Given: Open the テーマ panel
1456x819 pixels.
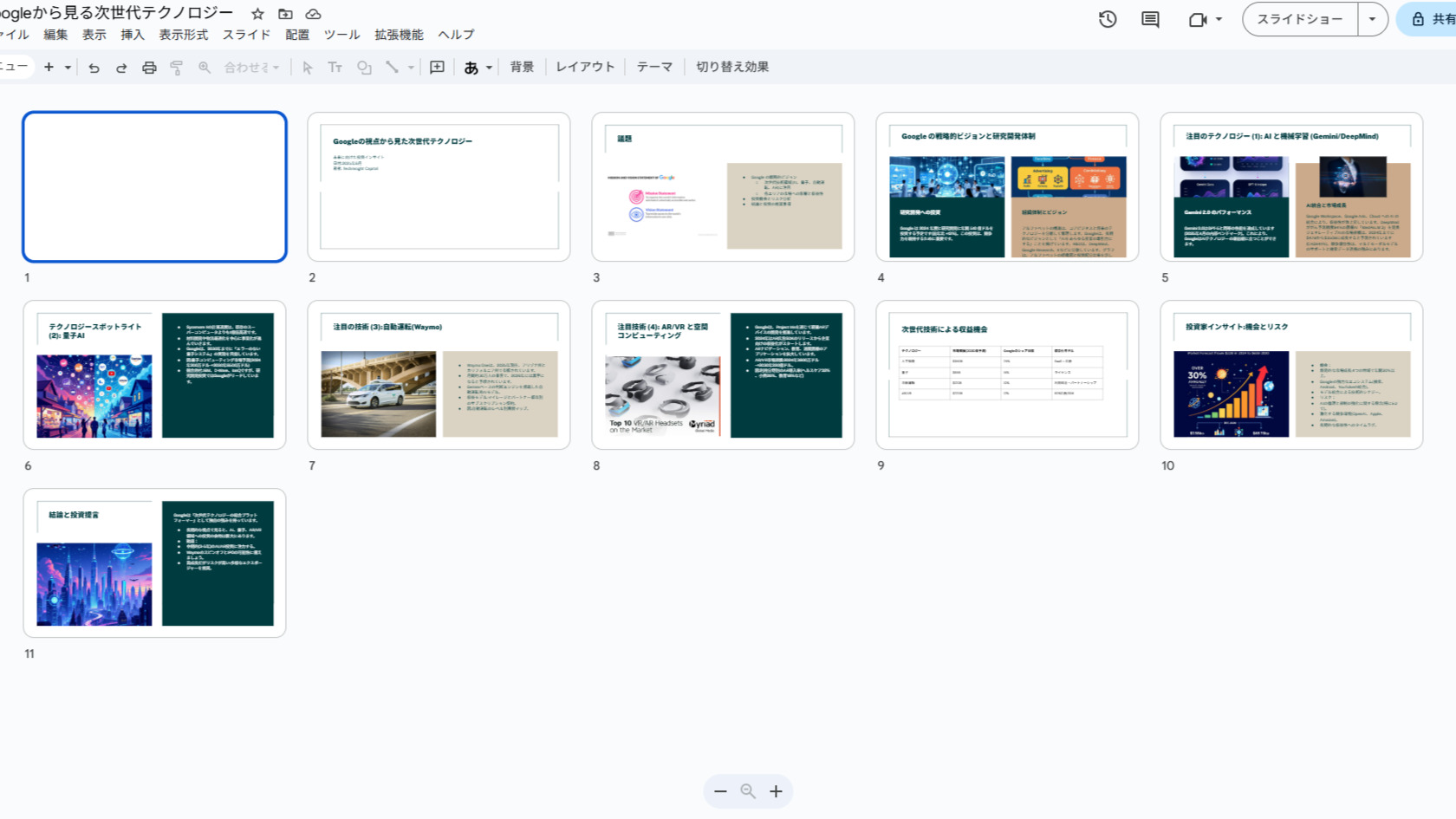Looking at the screenshot, I should pyautogui.click(x=654, y=66).
